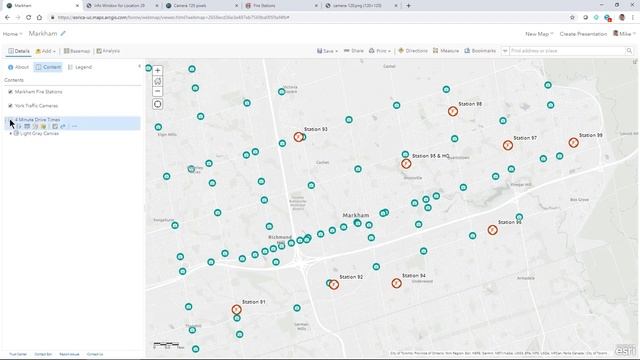Switch to the Legend tab
The width and height of the screenshot is (640, 360).
point(80,67)
